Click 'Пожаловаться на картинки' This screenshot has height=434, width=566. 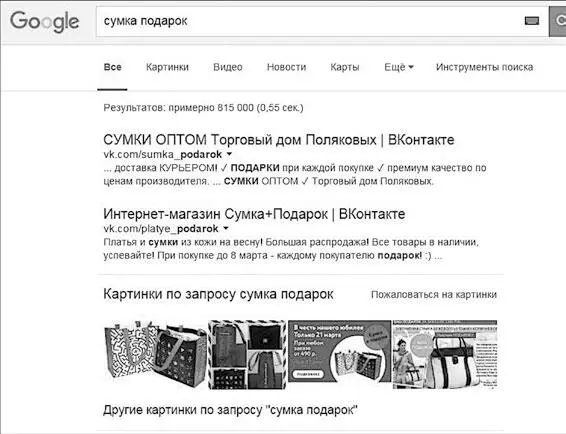[x=434, y=295]
